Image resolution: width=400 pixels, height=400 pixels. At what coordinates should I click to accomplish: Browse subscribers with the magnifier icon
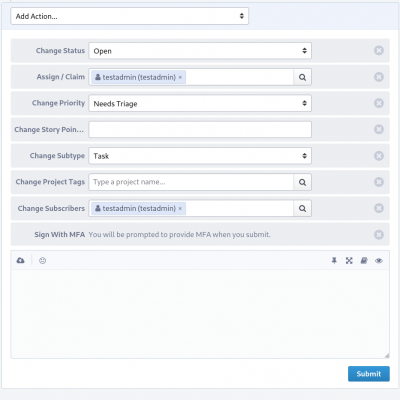[302, 208]
